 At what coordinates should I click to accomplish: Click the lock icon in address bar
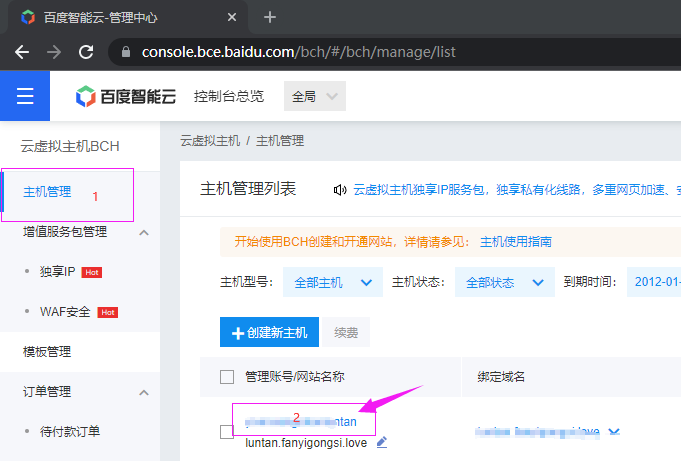tap(125, 52)
